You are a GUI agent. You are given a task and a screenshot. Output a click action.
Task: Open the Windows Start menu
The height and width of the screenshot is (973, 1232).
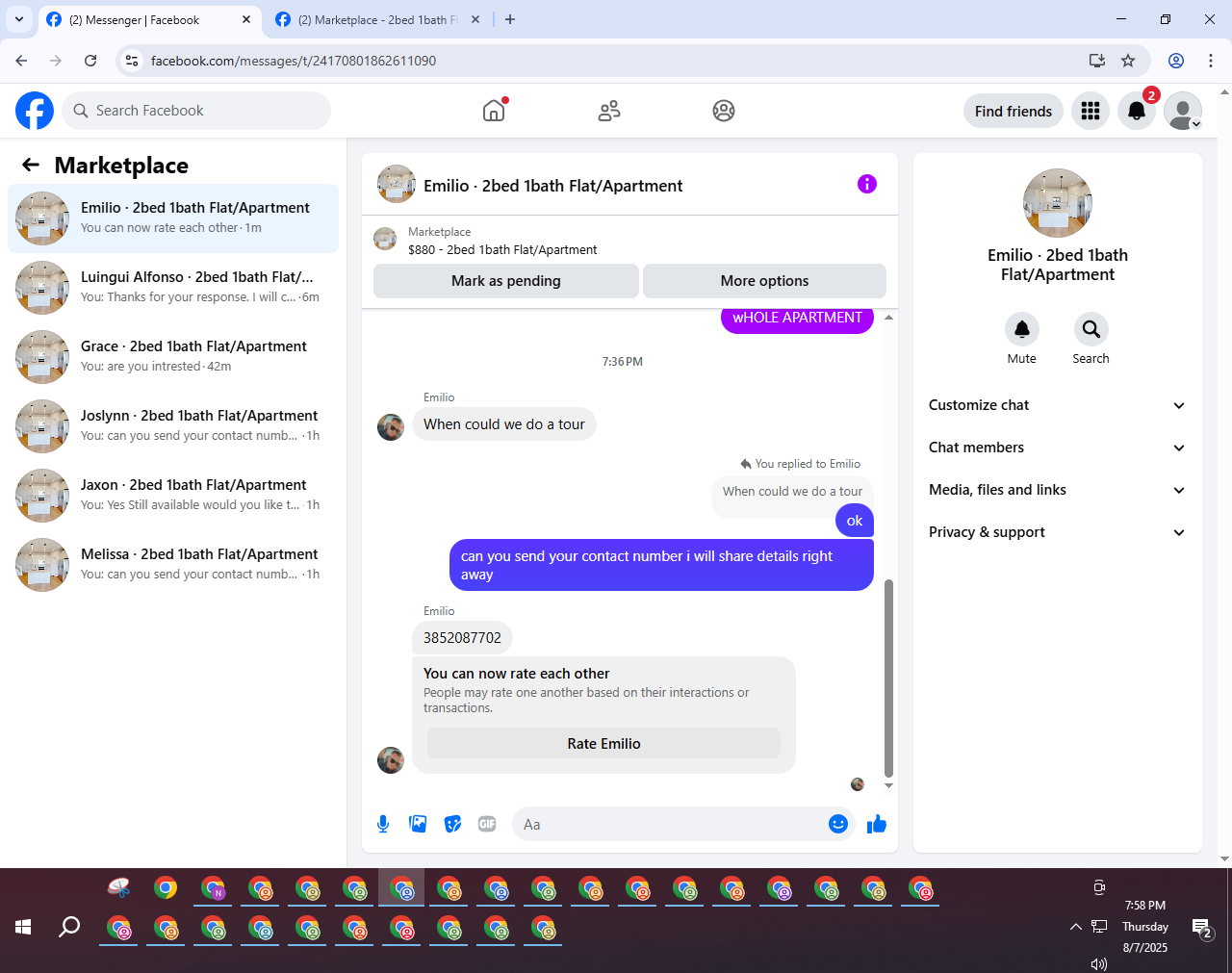tap(23, 927)
